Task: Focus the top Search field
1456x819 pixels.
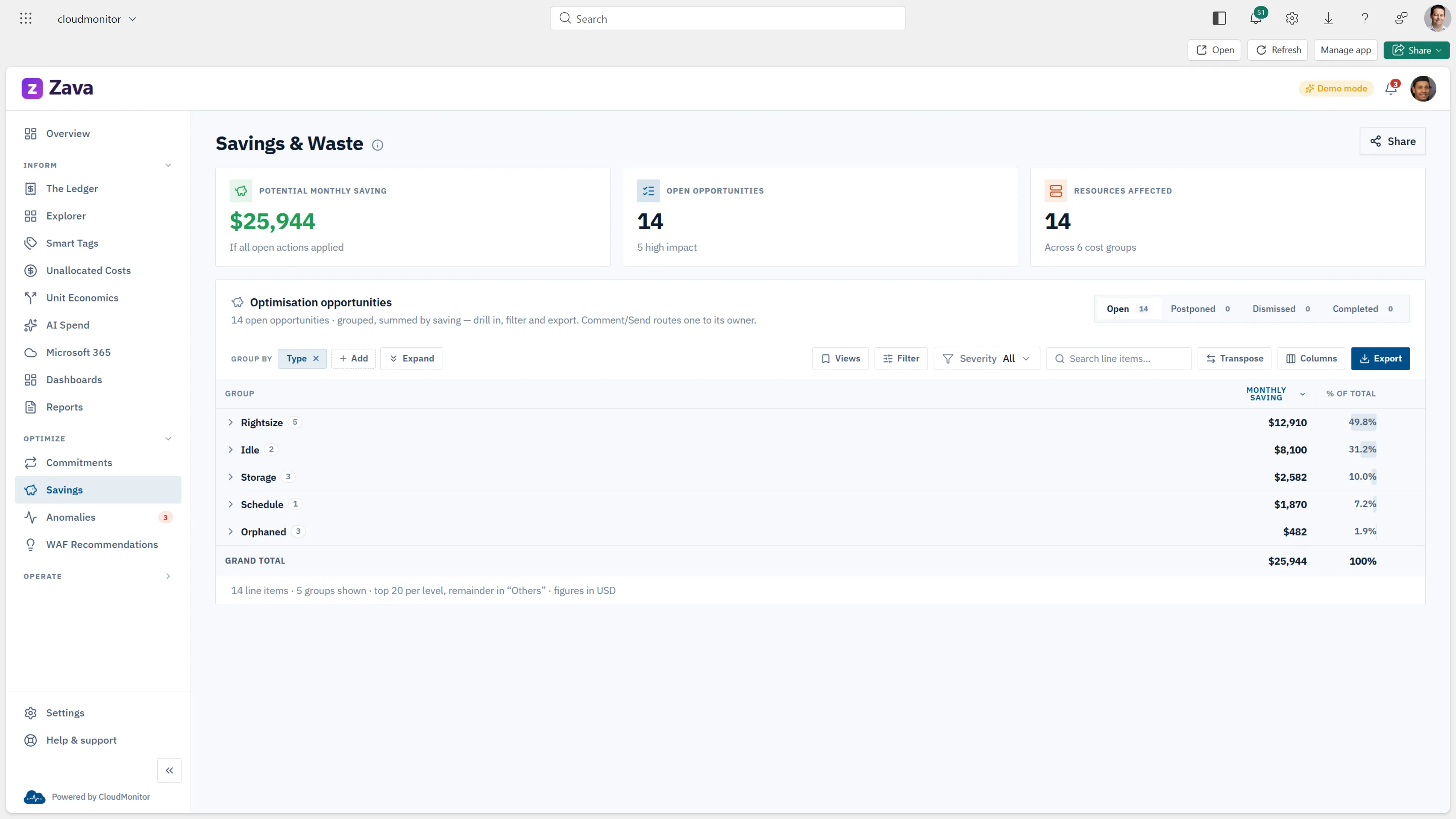Action: 728,19
